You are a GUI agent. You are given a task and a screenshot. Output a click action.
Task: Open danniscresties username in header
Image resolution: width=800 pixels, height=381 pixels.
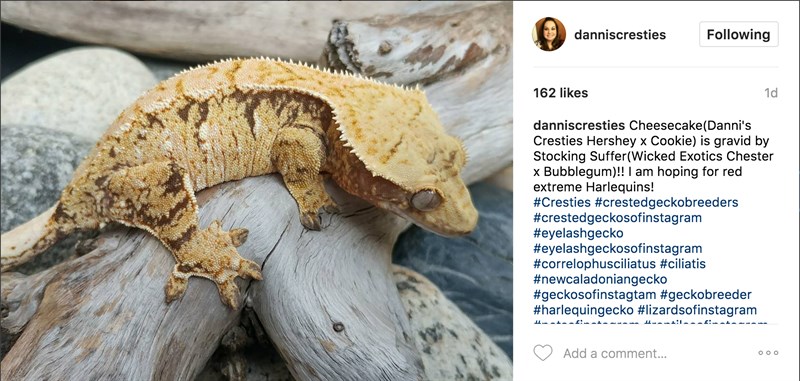620,35
